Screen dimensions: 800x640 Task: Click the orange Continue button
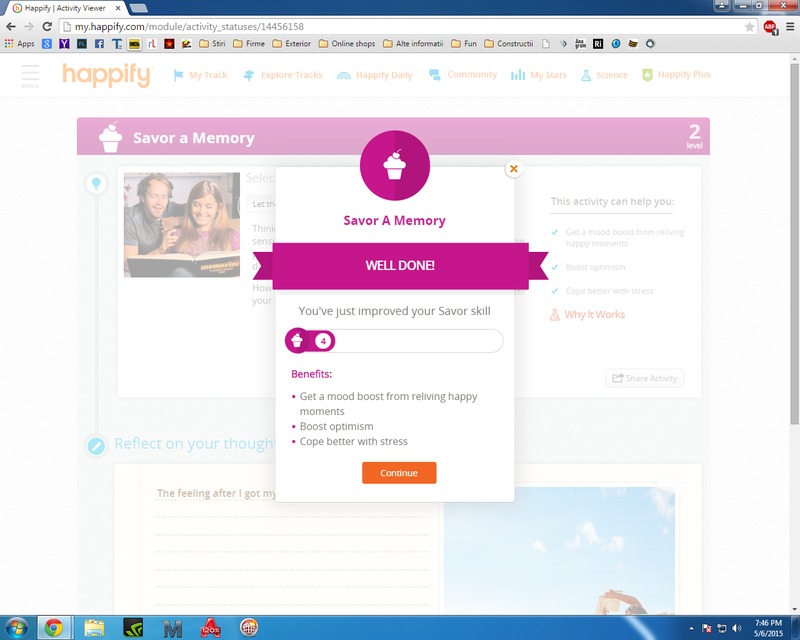tap(399, 473)
